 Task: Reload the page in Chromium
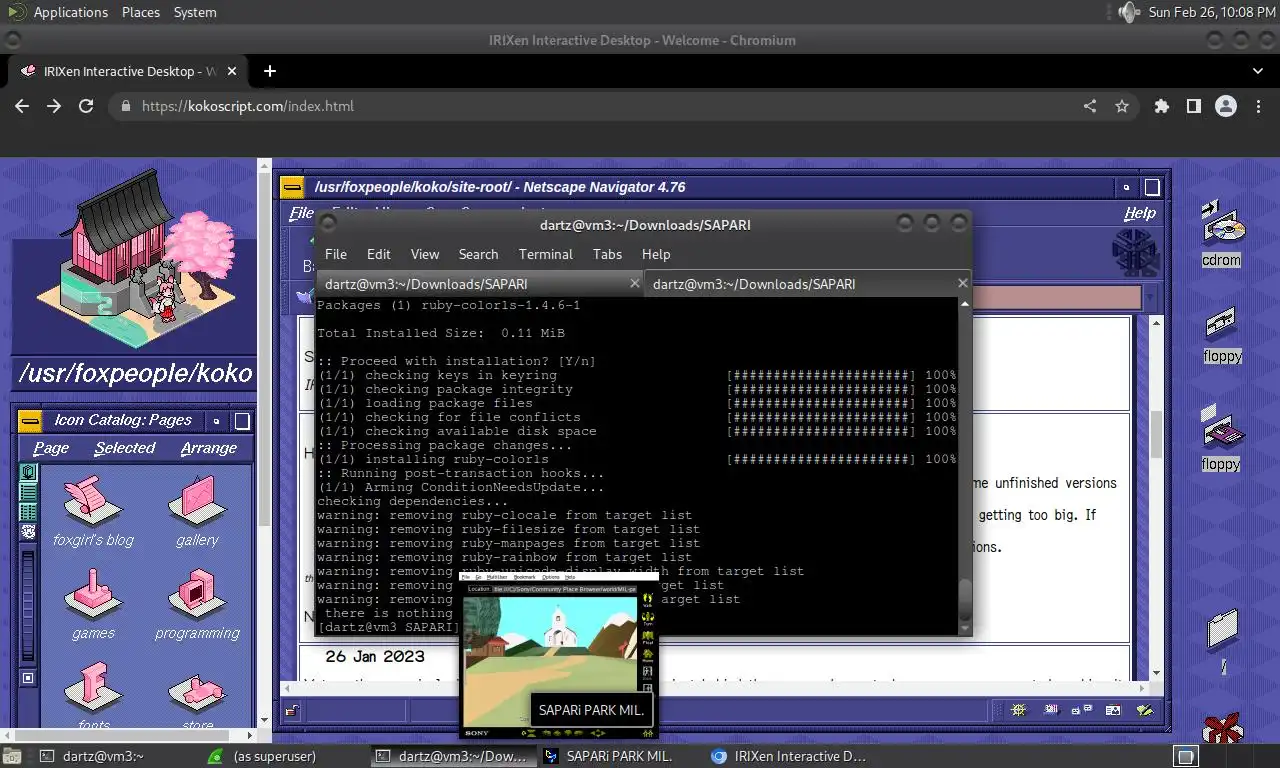(86, 106)
